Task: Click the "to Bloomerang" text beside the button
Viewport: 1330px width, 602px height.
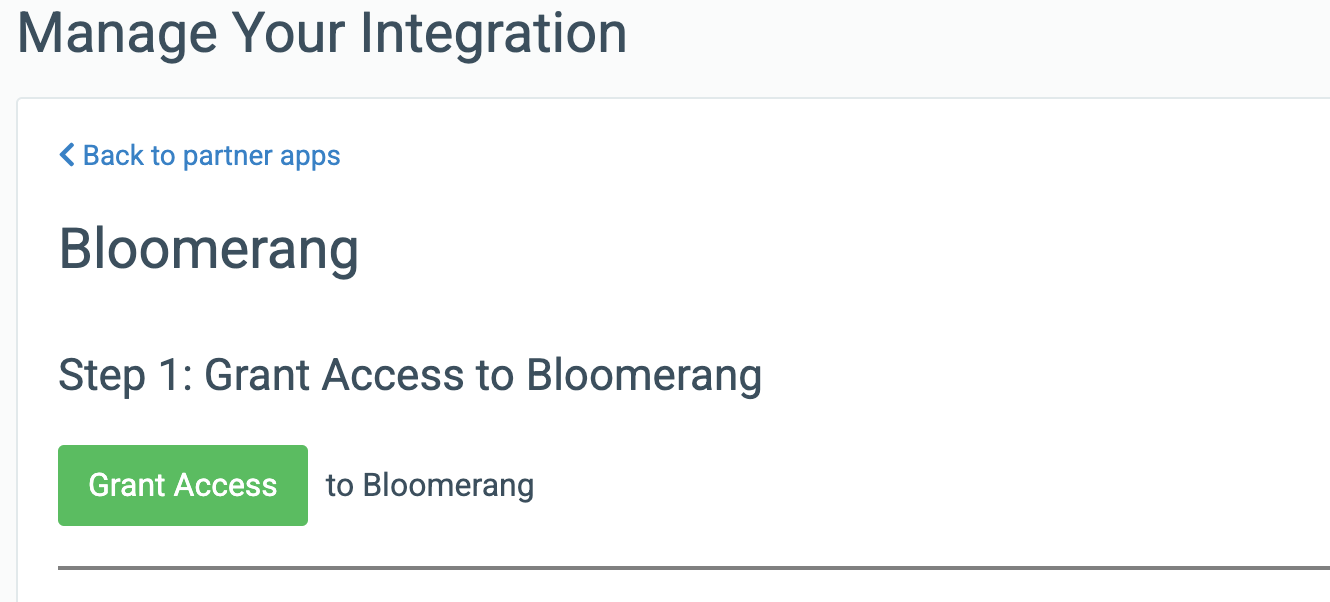Action: (430, 485)
